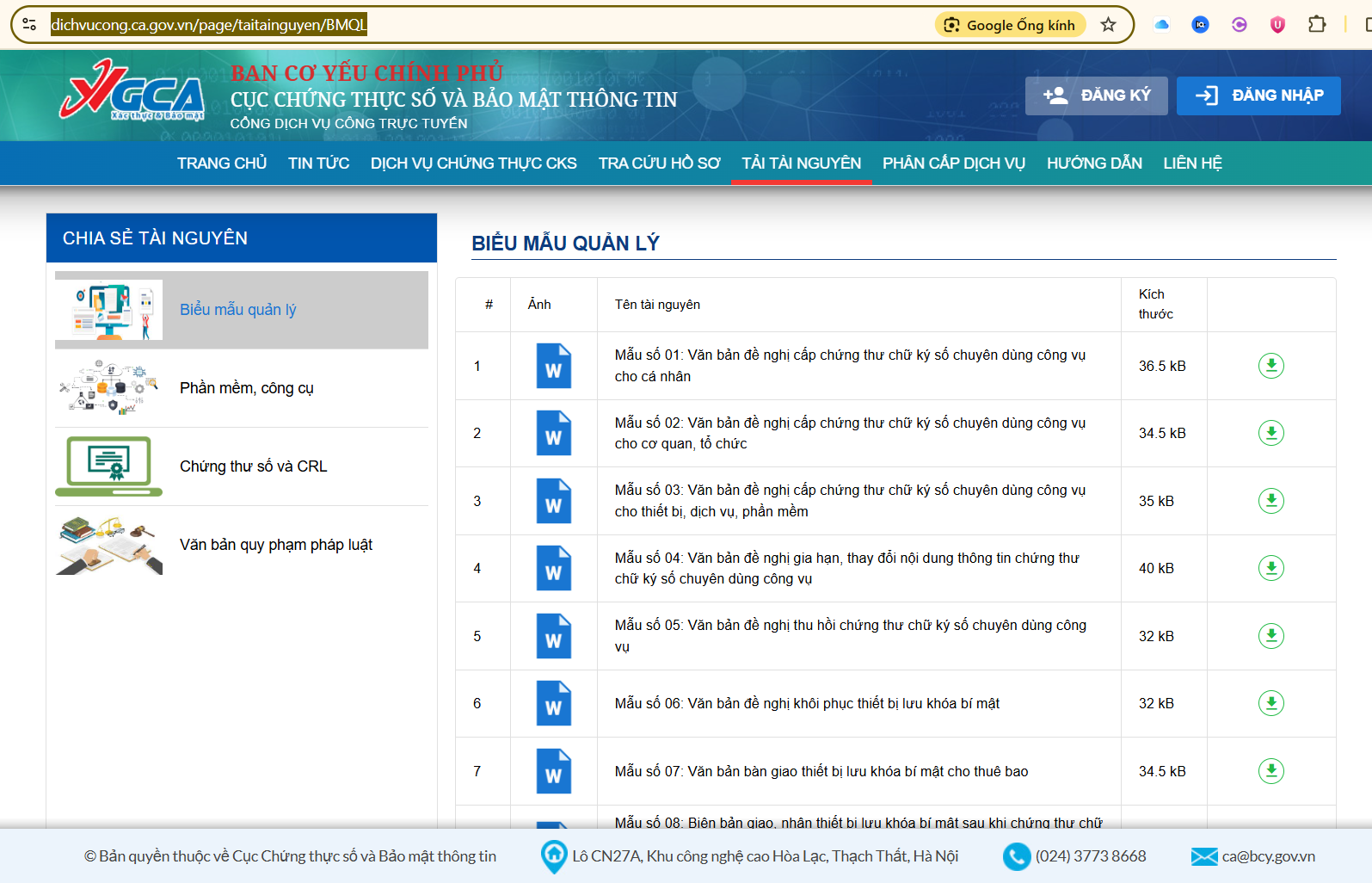Screen dimensions: 1372x883
Task: Click download icon for Mẫu số 07
Action: click(1270, 771)
